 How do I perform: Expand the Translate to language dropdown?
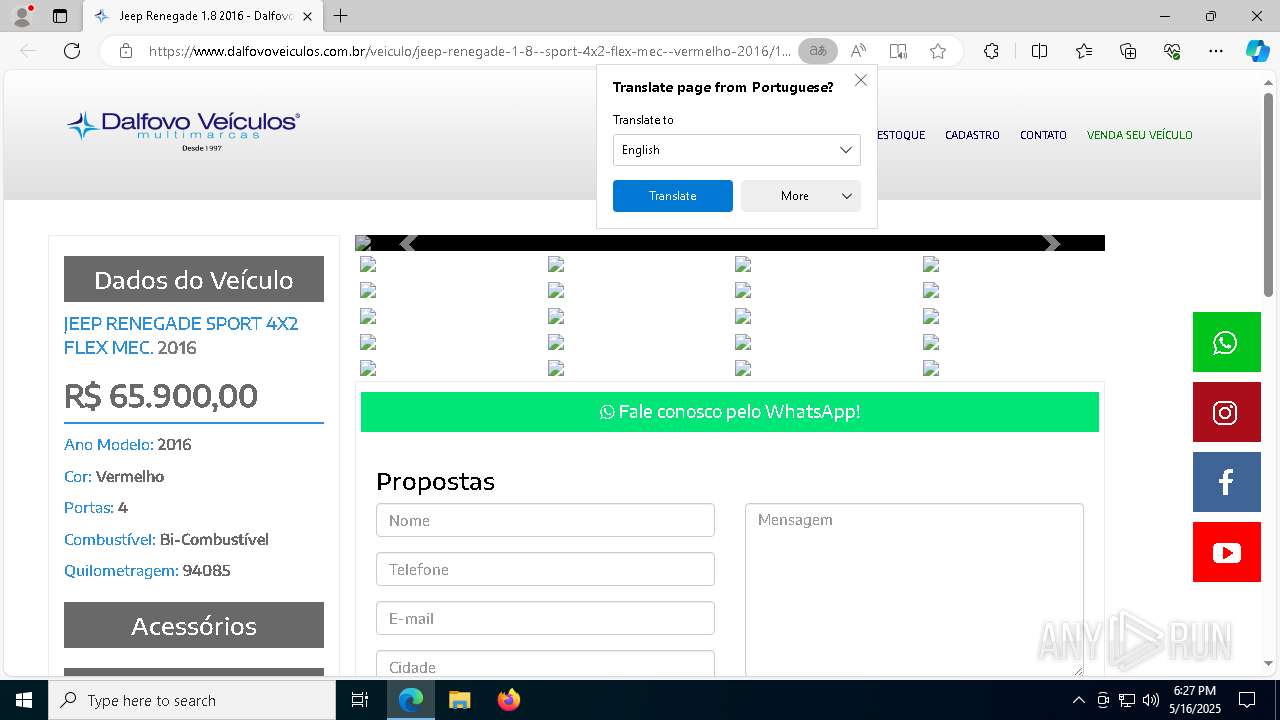(x=736, y=150)
